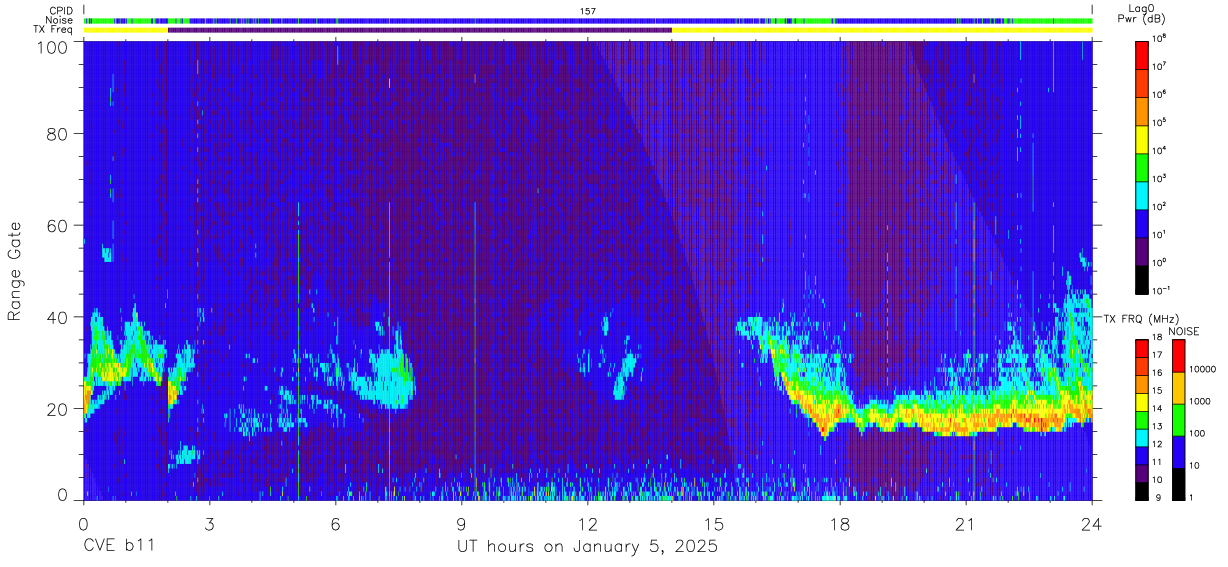Click the 100 tick on the Range Gate axis
This screenshot has height=567, width=1228.
(53, 46)
